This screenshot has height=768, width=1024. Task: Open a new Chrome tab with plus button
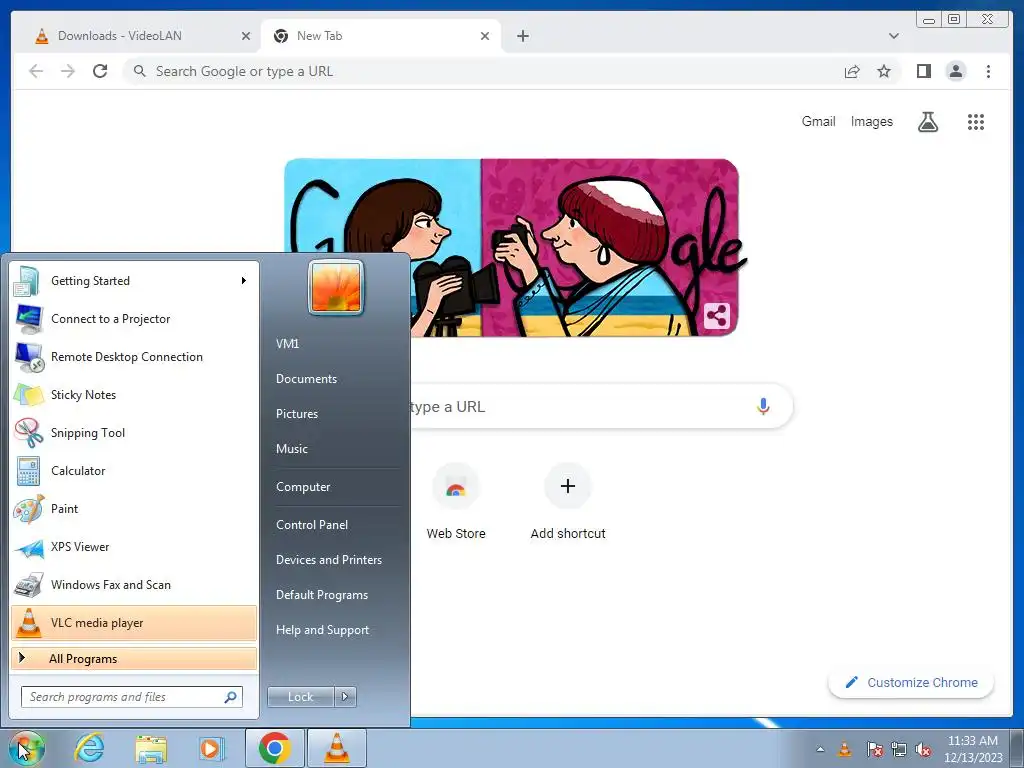click(x=522, y=36)
